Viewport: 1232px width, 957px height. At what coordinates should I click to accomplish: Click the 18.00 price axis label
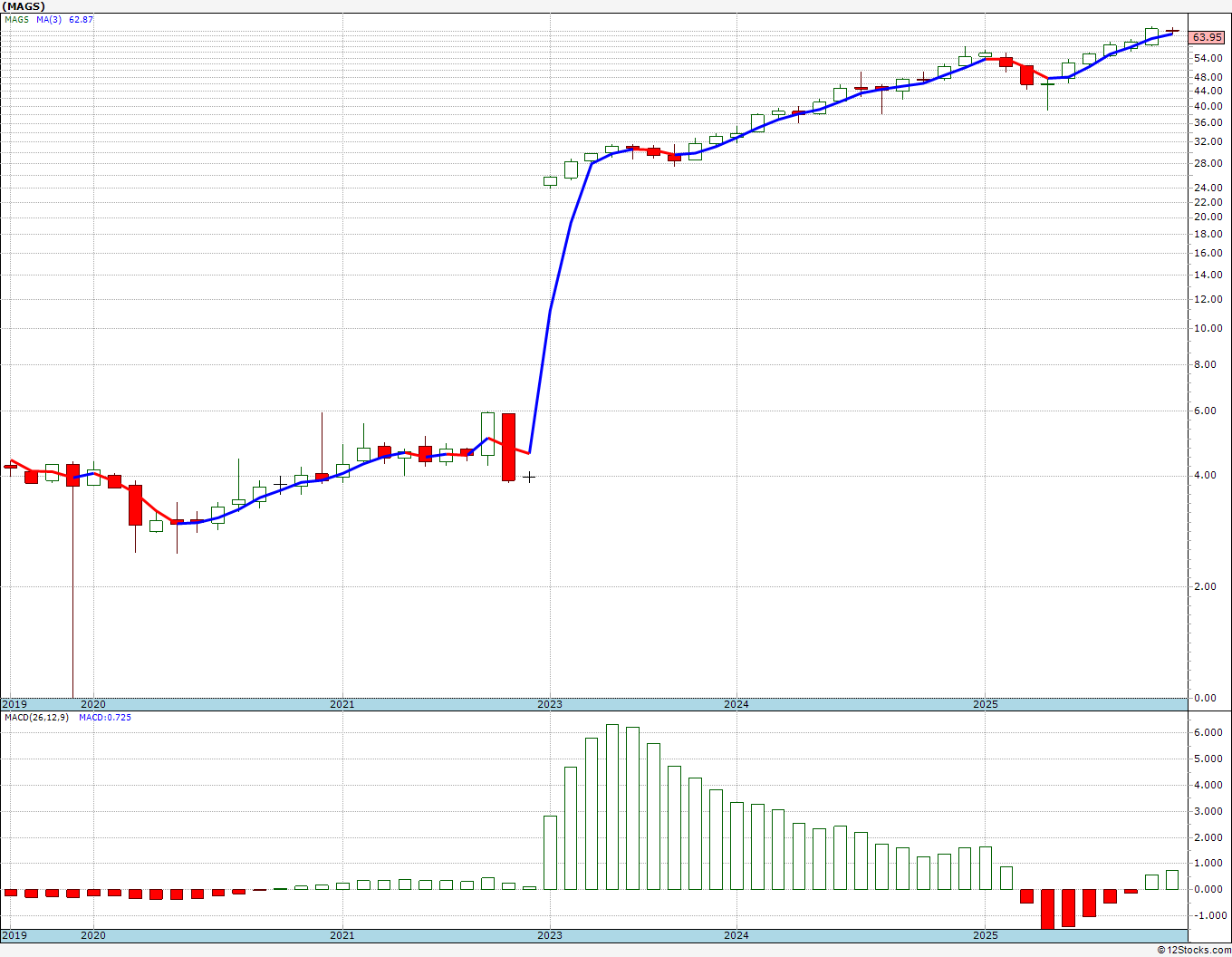click(1208, 234)
